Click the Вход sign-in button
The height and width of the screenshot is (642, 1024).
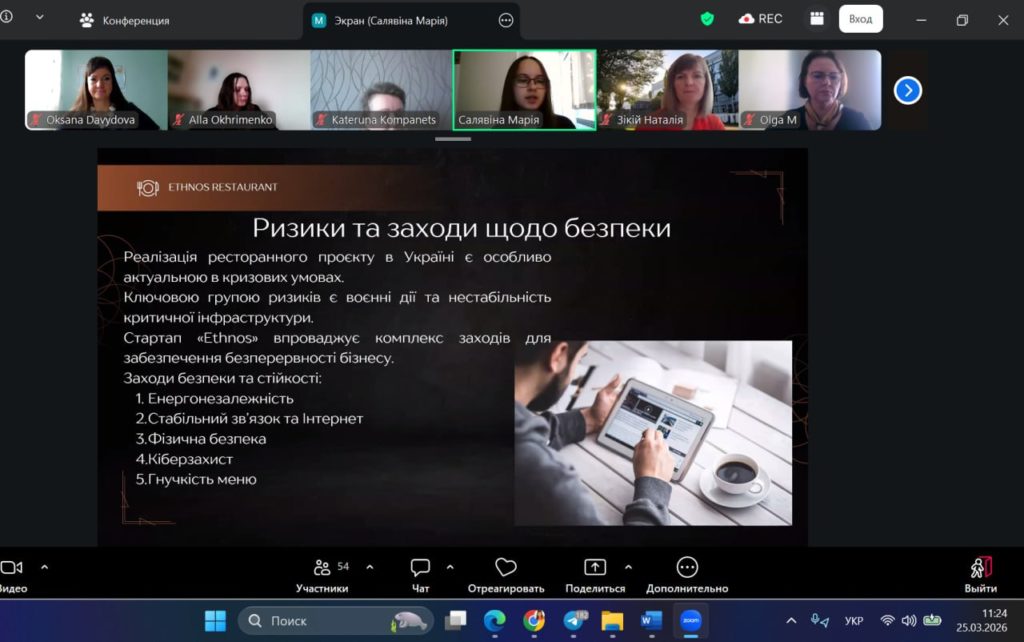point(860,19)
